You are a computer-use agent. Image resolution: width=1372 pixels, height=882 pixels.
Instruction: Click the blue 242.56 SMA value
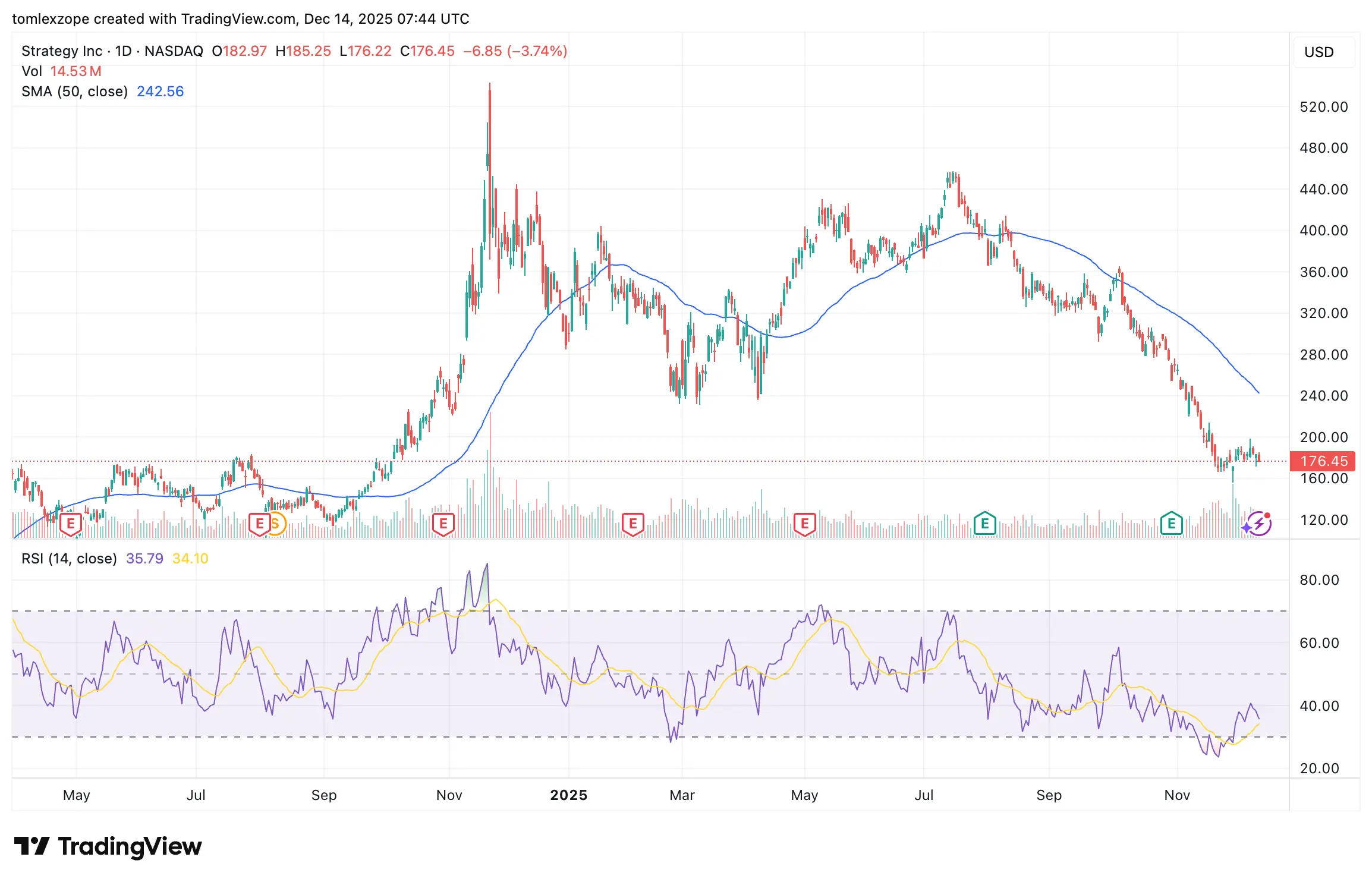tap(160, 92)
